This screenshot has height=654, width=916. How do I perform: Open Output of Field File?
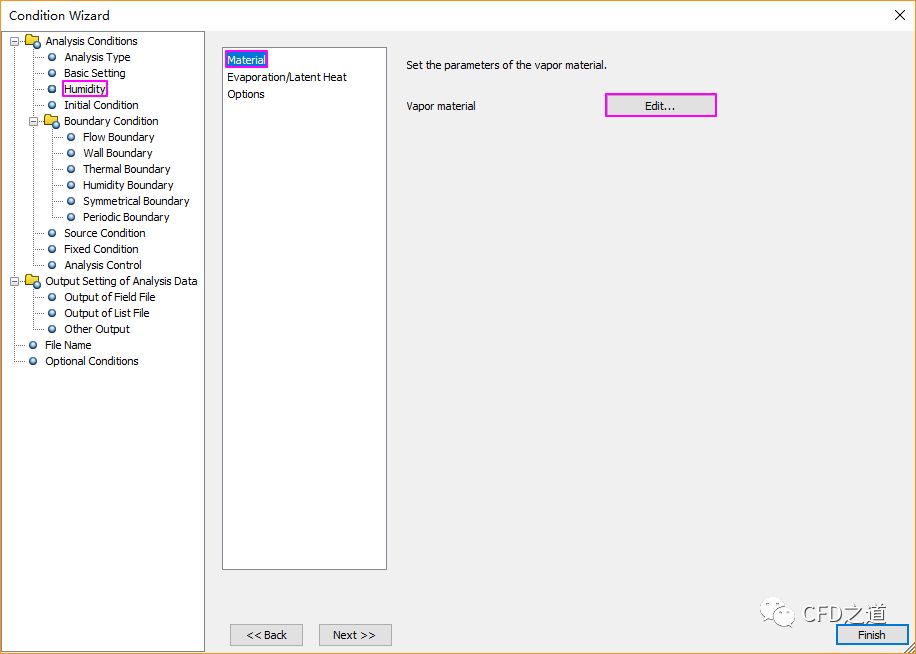point(110,297)
